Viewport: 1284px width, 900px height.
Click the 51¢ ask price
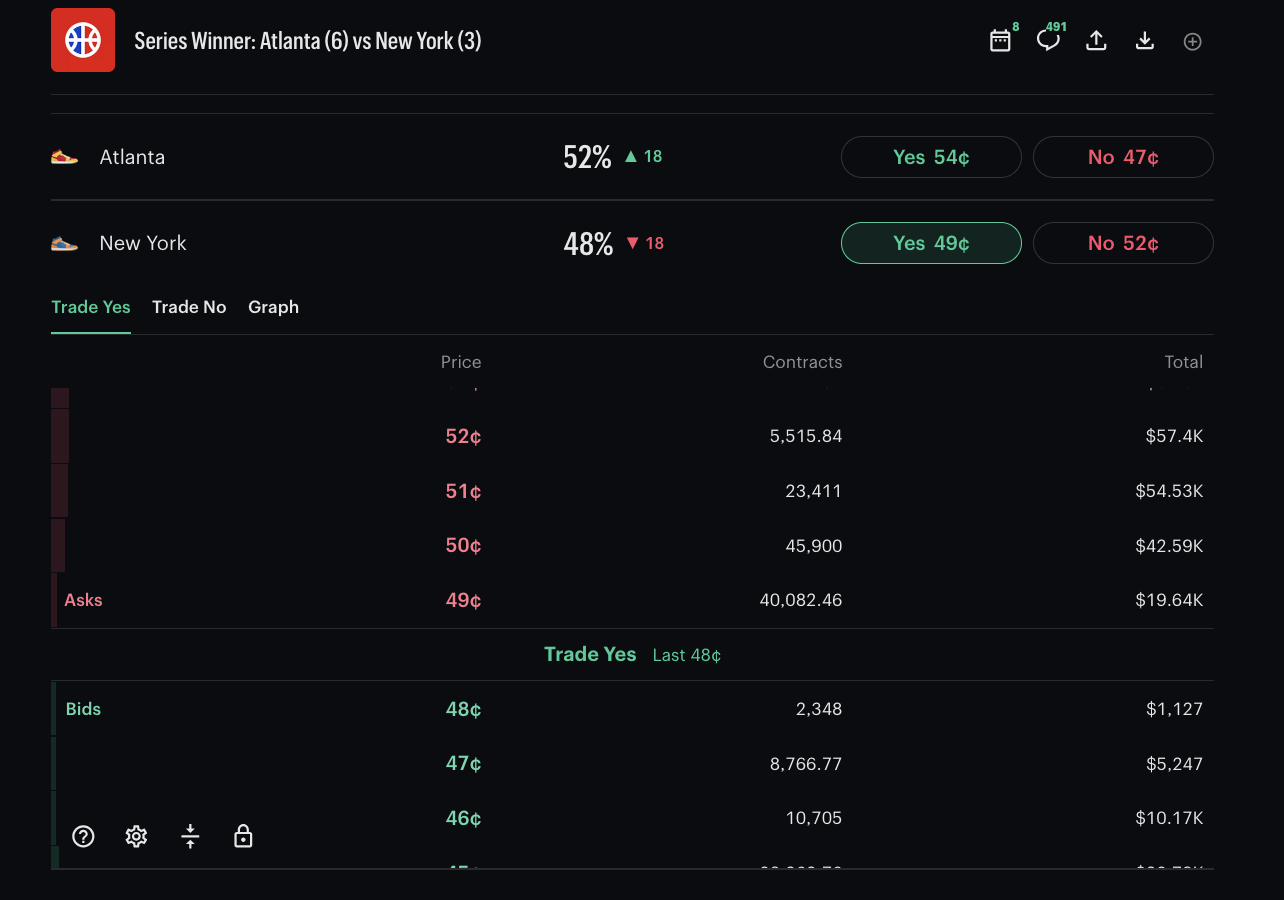463,491
